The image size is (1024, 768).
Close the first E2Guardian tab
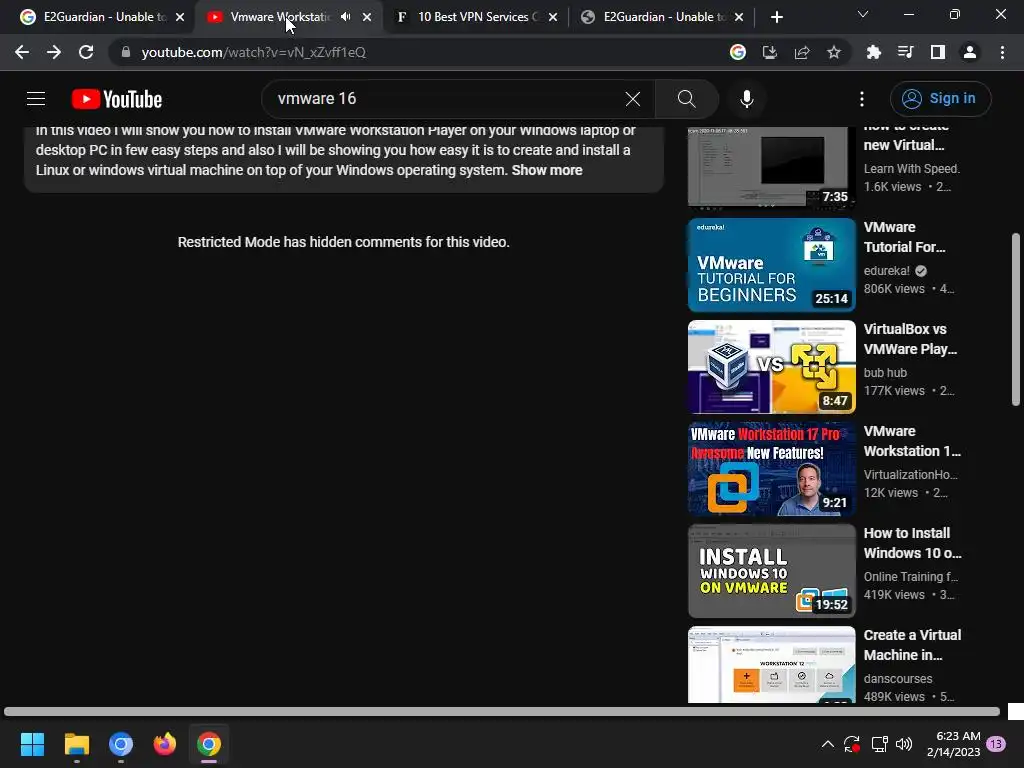180,17
